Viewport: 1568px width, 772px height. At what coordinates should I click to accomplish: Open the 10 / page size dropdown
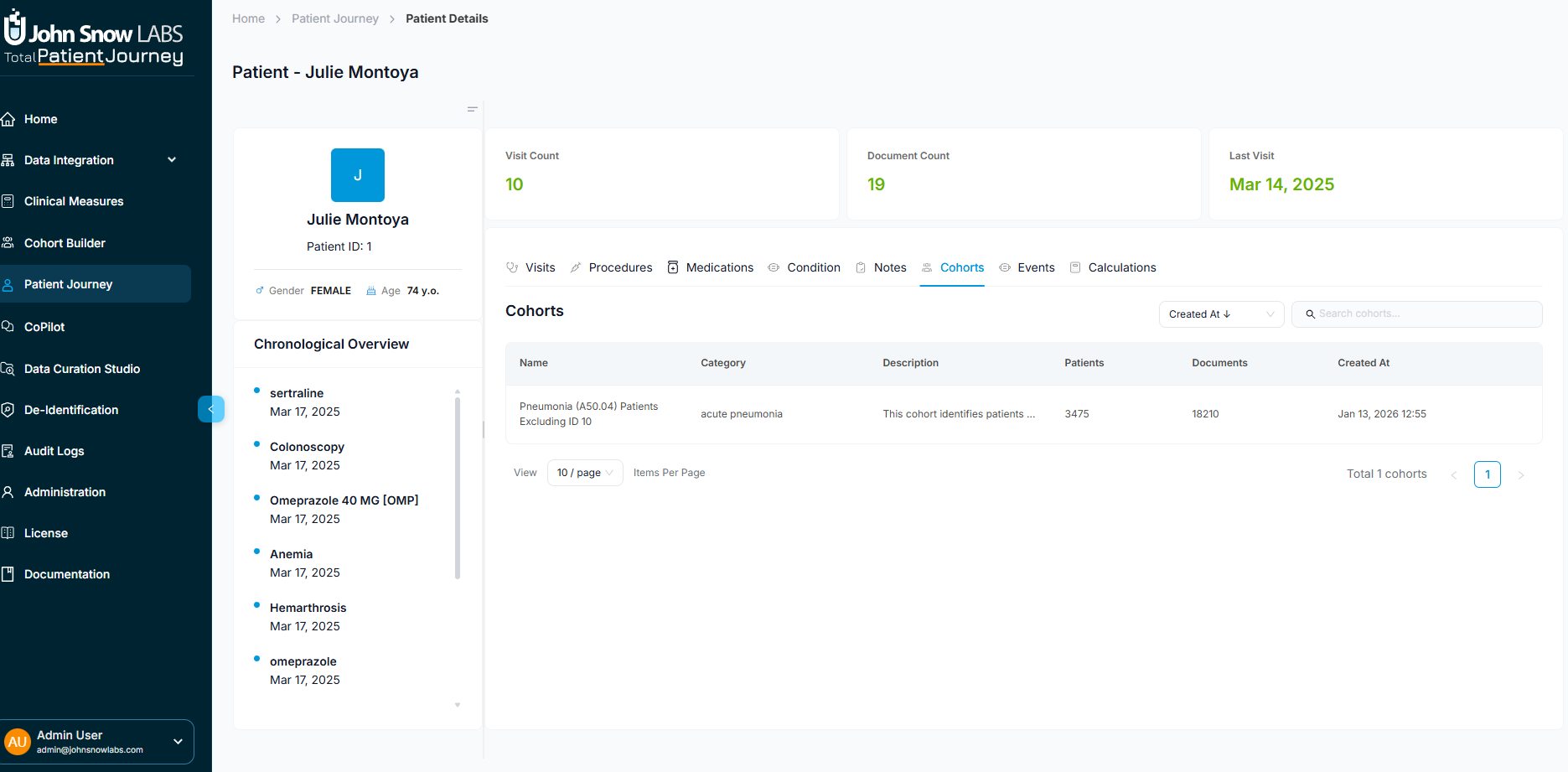pyautogui.click(x=584, y=473)
